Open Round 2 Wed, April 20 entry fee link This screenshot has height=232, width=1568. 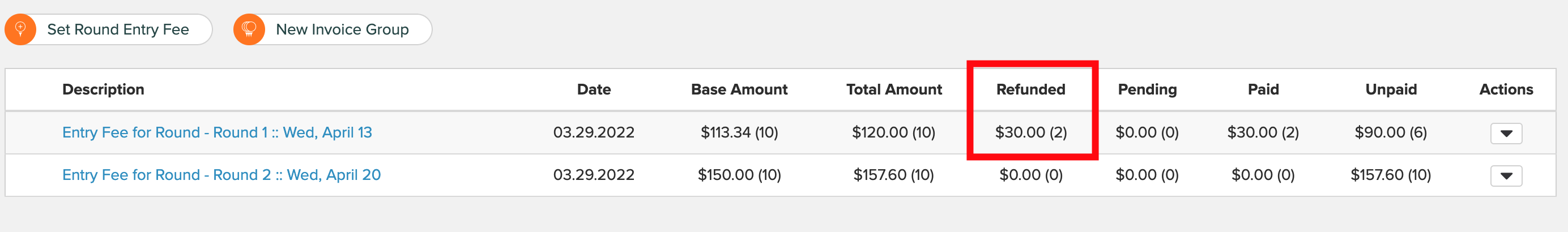pyautogui.click(x=221, y=175)
